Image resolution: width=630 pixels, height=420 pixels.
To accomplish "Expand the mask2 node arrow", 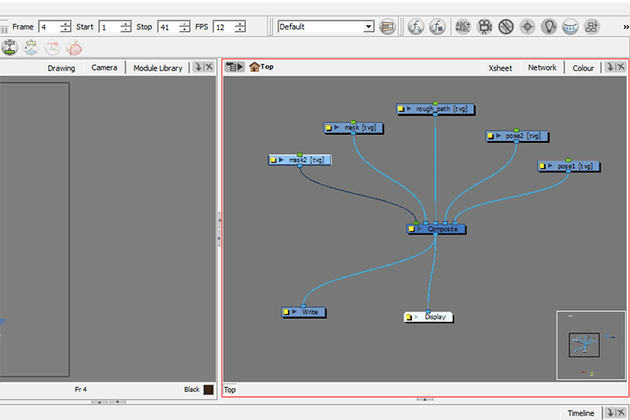I will pyautogui.click(x=283, y=160).
